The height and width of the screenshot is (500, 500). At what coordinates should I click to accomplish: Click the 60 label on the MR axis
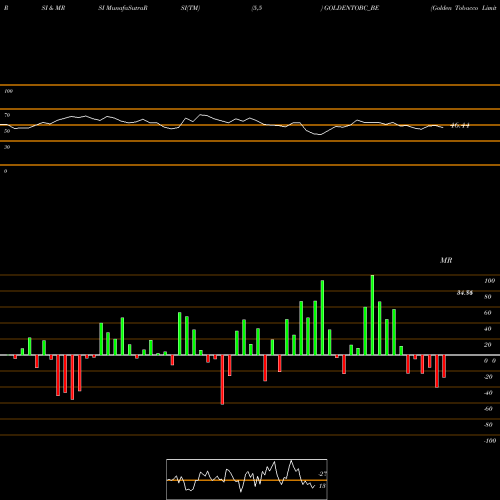[488, 313]
